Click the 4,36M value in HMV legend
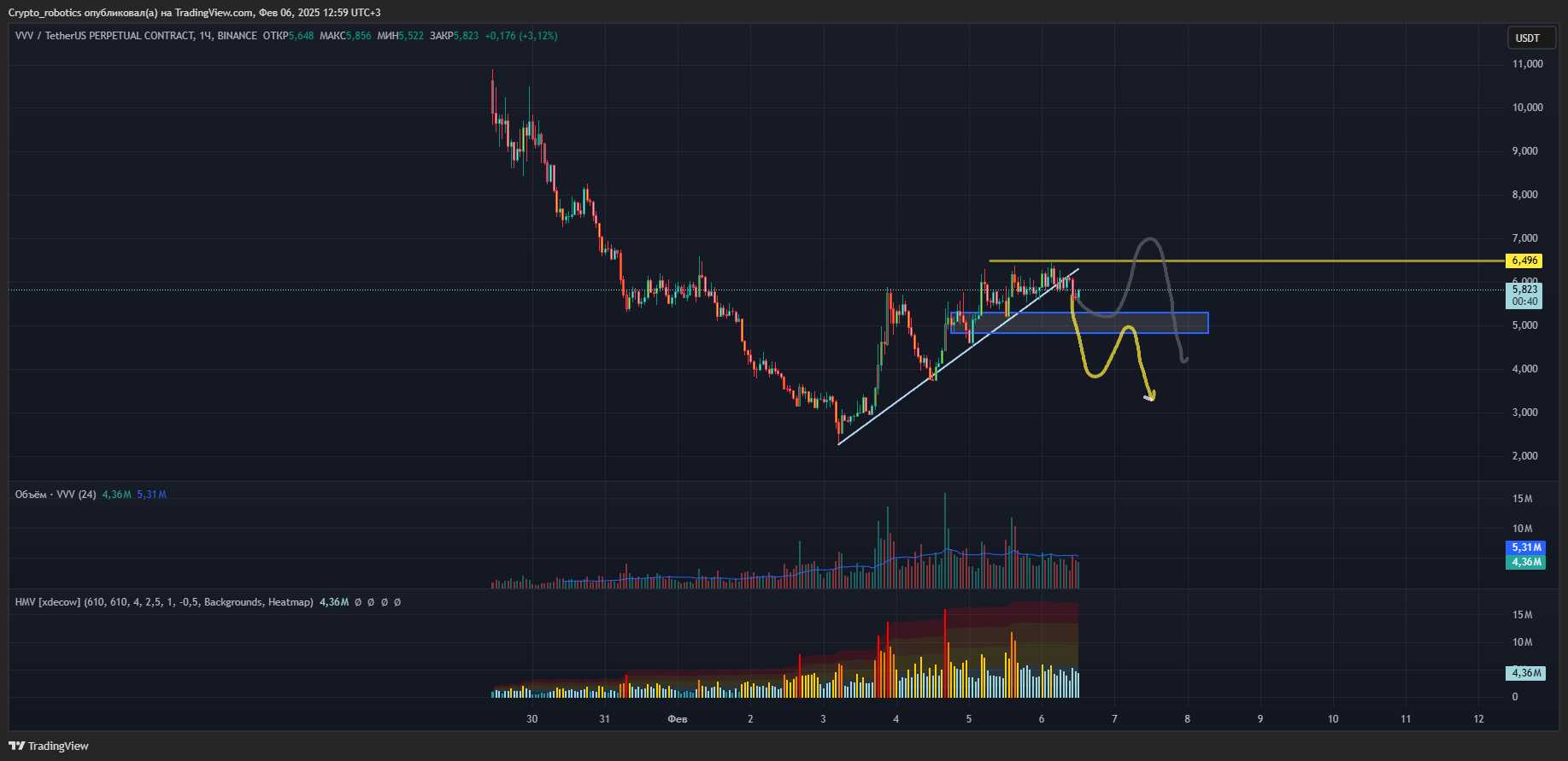The width and height of the screenshot is (1568, 761). coord(334,602)
